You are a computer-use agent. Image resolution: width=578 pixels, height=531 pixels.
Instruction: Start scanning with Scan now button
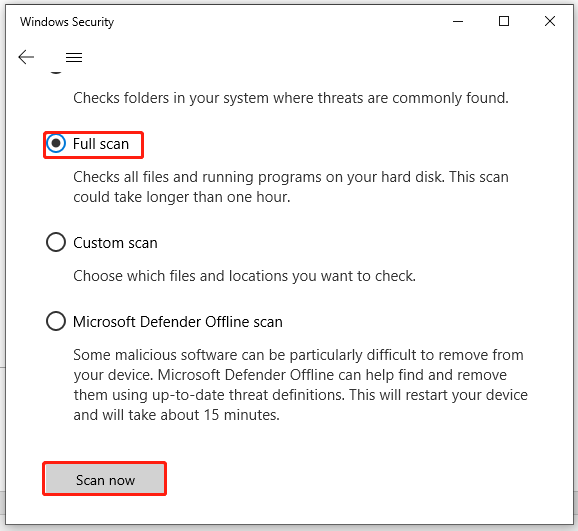coord(105,479)
